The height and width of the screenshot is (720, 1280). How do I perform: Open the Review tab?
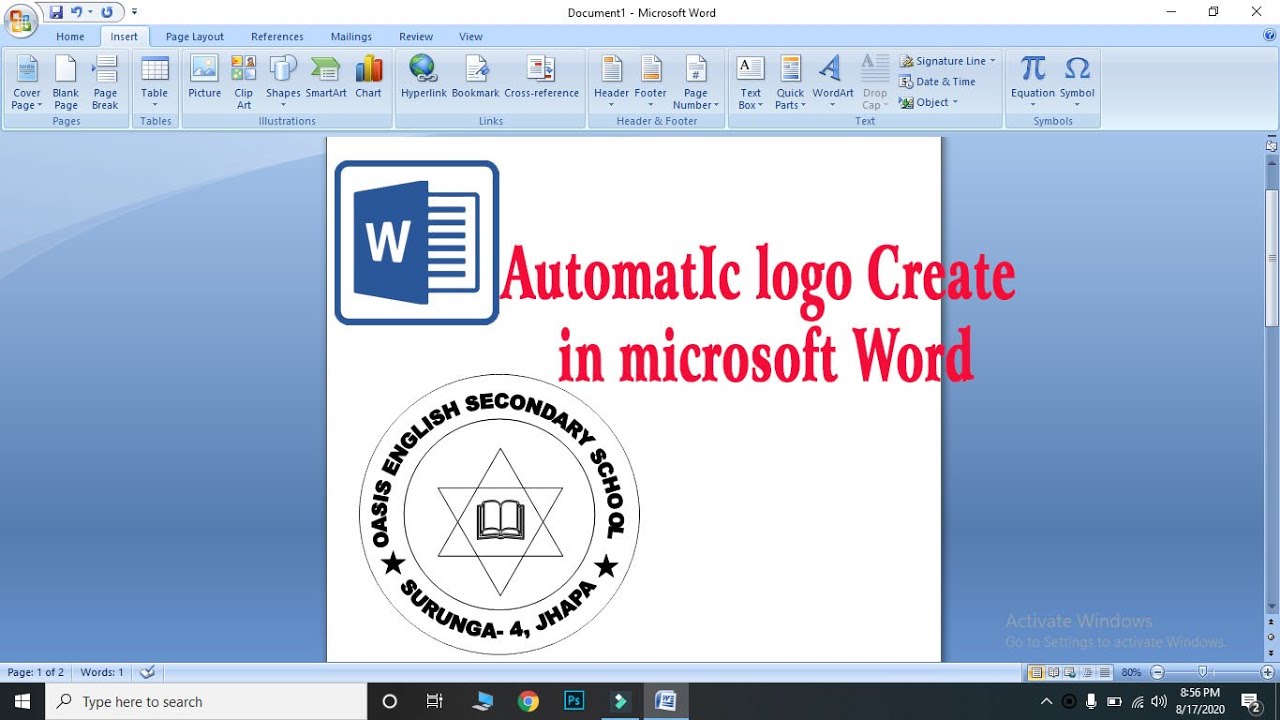[x=416, y=37]
